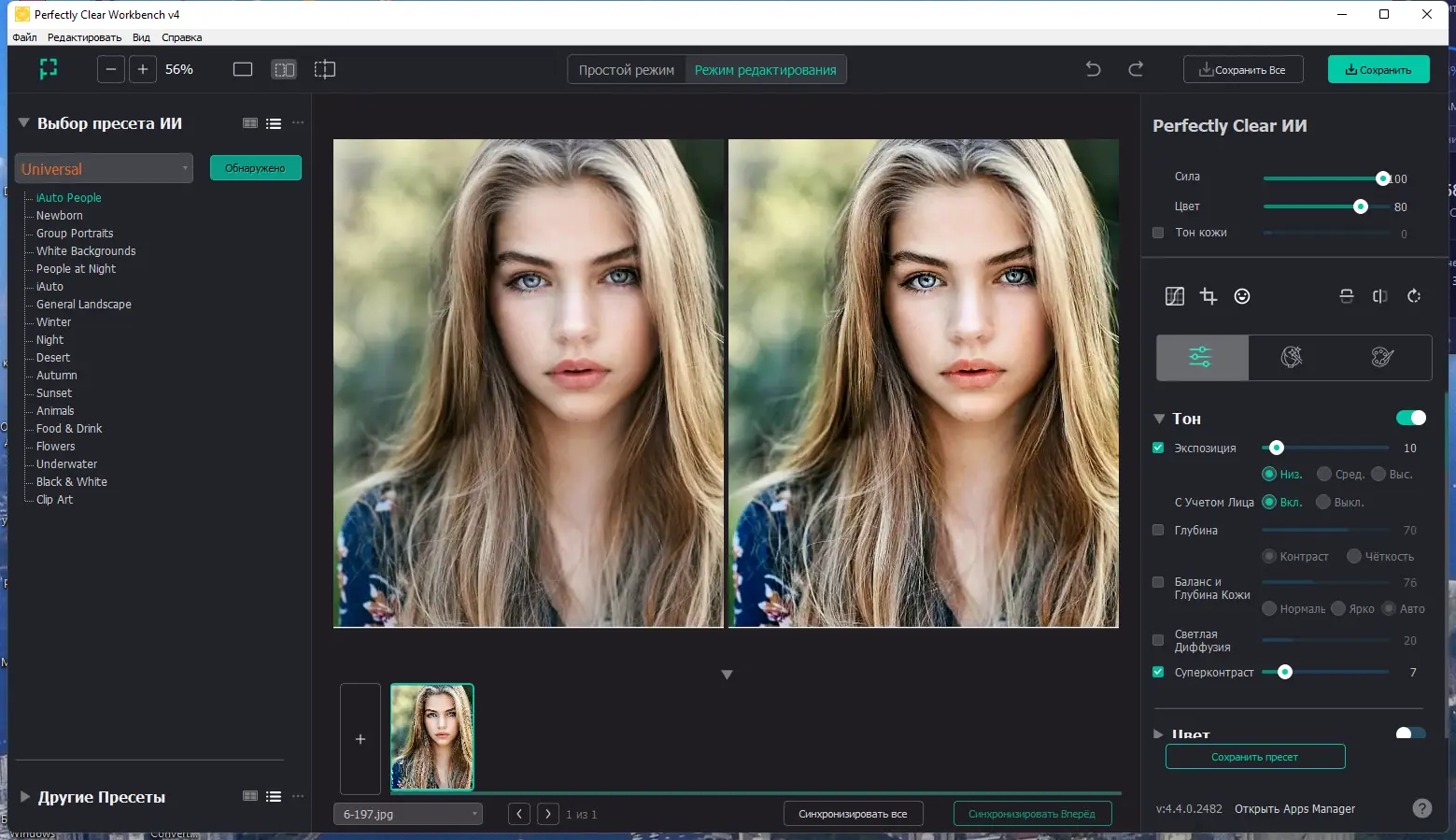Click the Сохранить Все button
1456x840 pixels.
[x=1243, y=69]
